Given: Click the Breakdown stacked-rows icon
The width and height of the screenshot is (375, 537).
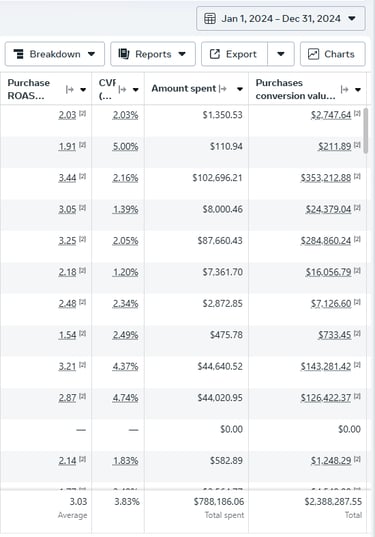Looking at the screenshot, I should coord(18,54).
